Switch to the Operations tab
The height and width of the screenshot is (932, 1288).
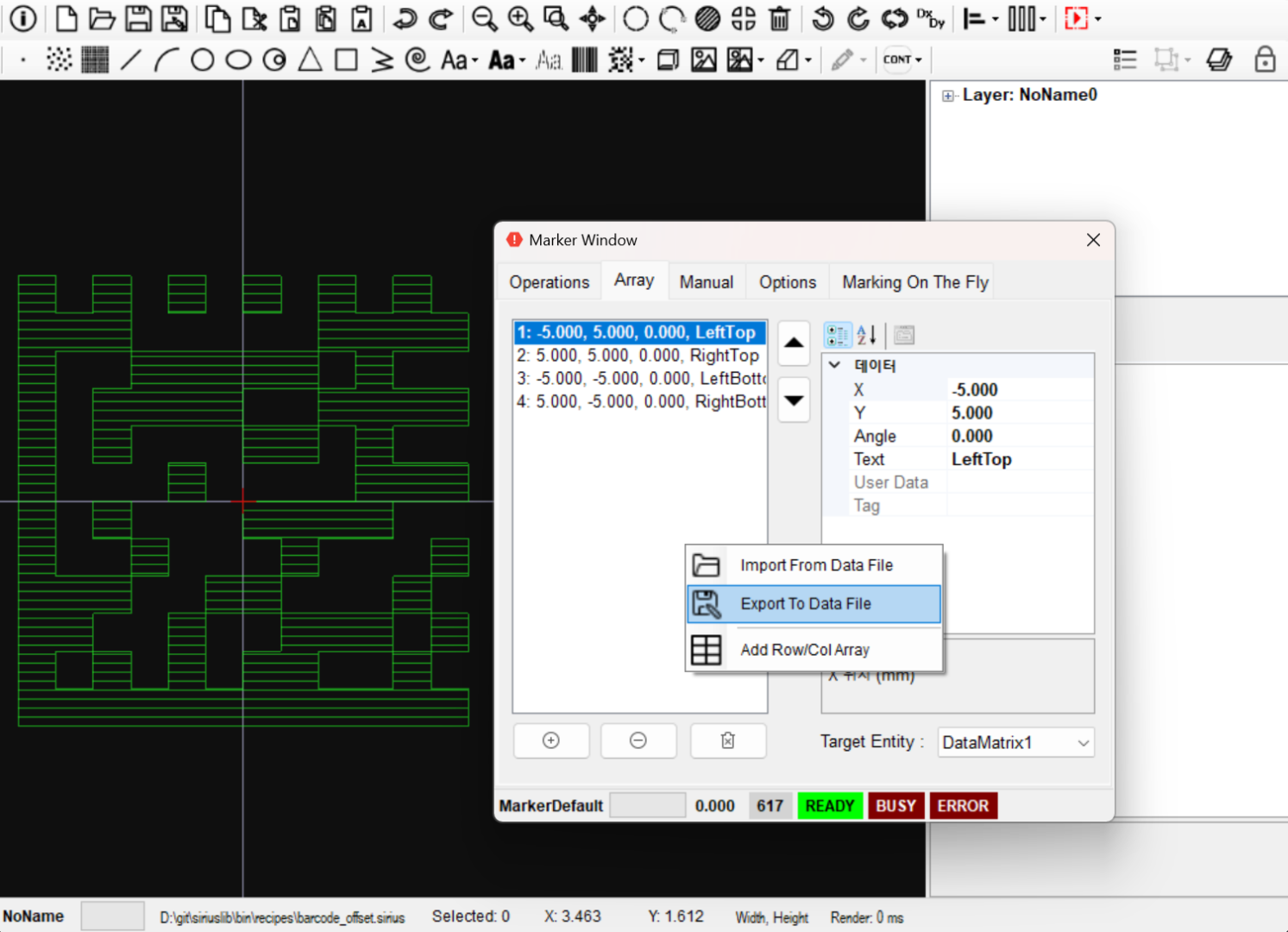click(x=550, y=282)
